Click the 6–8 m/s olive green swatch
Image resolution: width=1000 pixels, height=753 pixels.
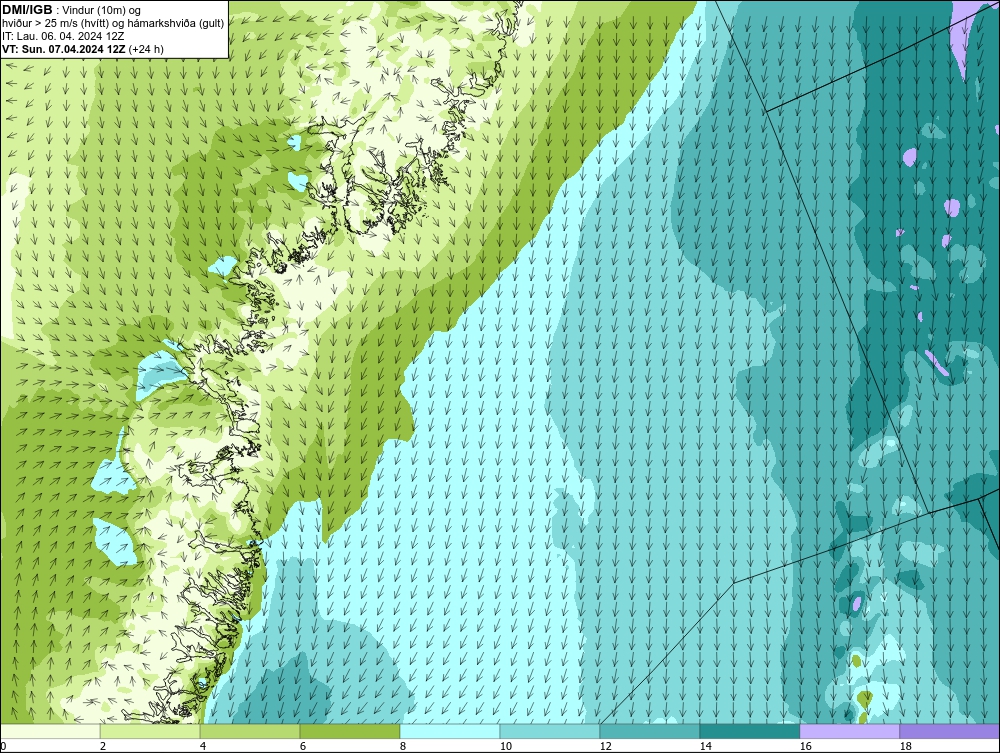(350, 731)
